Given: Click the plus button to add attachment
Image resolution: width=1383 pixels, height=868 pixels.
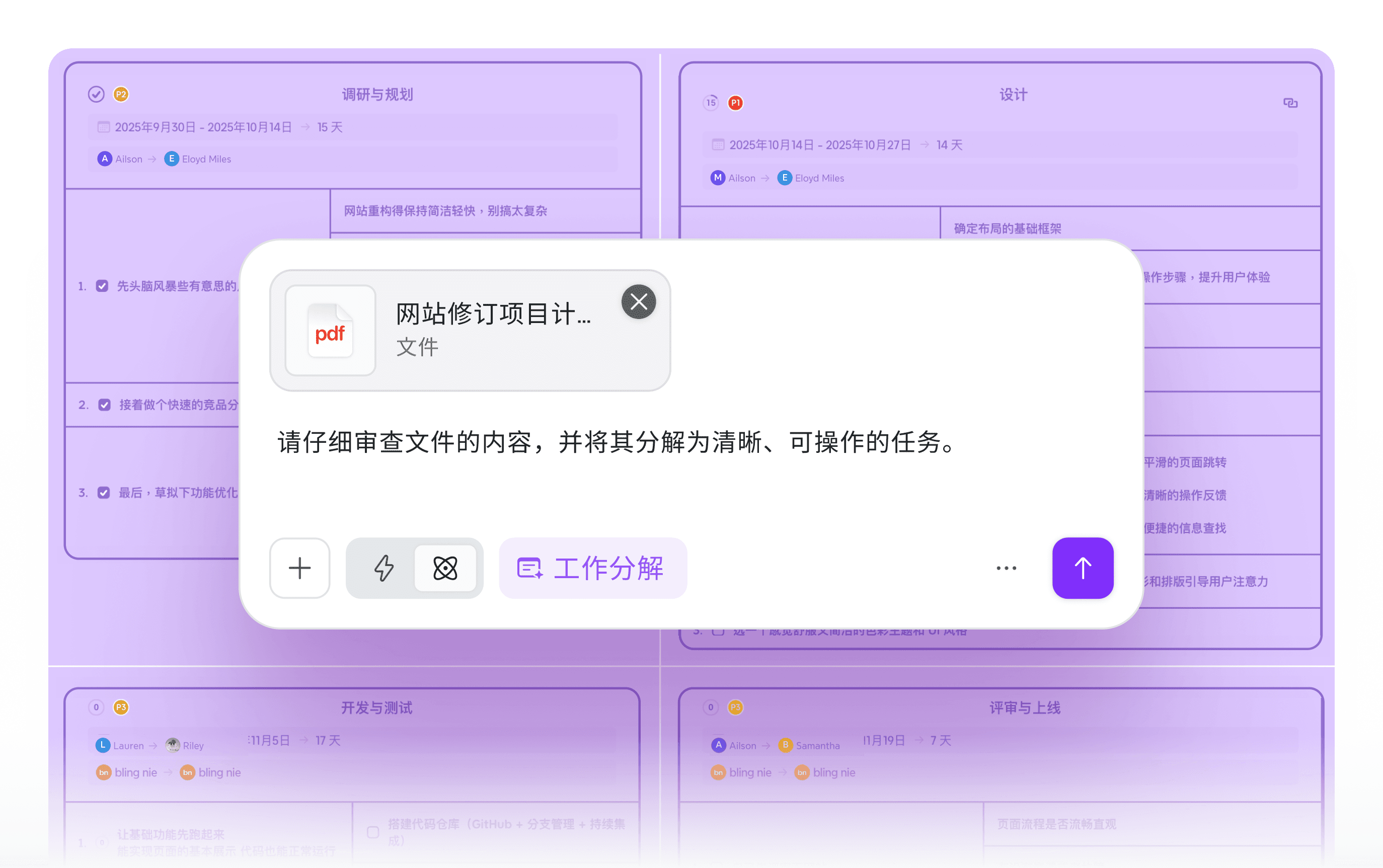Looking at the screenshot, I should pyautogui.click(x=299, y=568).
